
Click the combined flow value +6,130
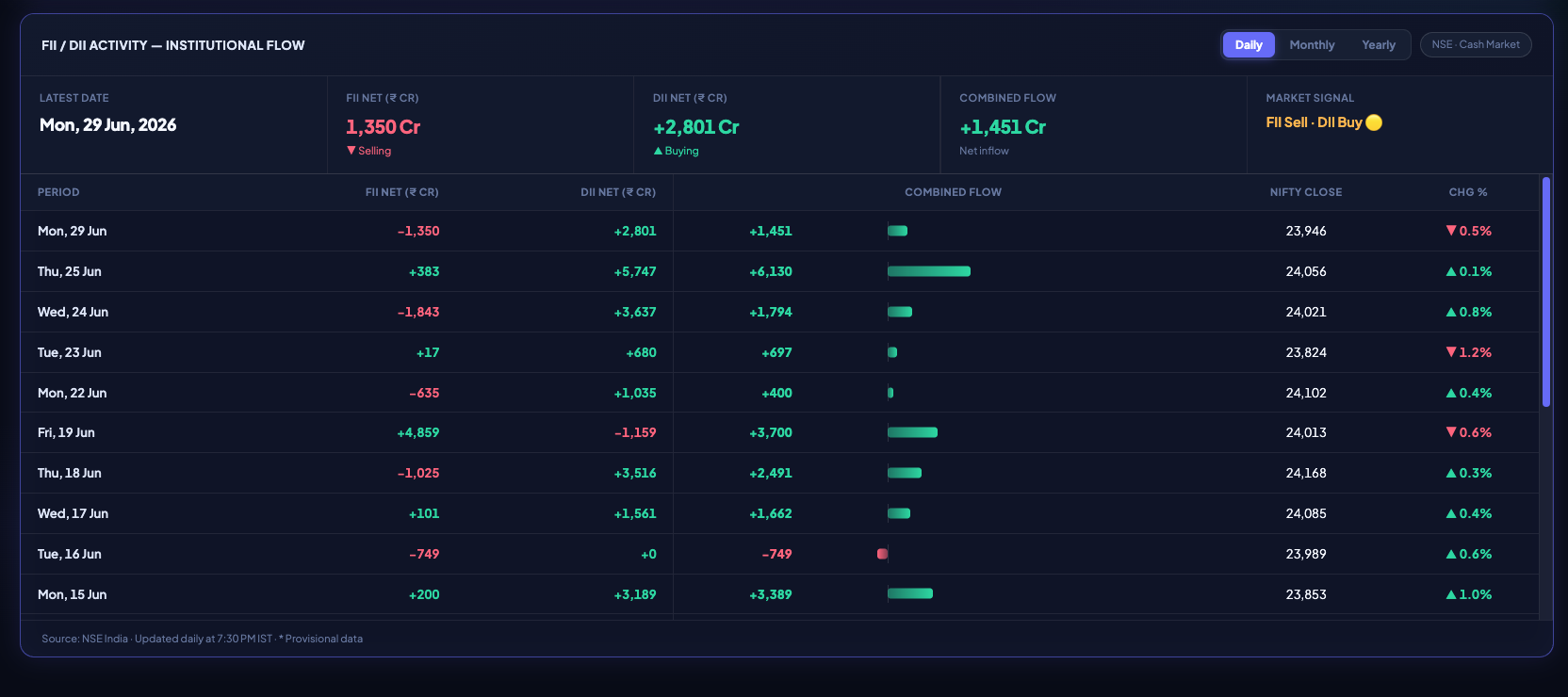point(771,271)
